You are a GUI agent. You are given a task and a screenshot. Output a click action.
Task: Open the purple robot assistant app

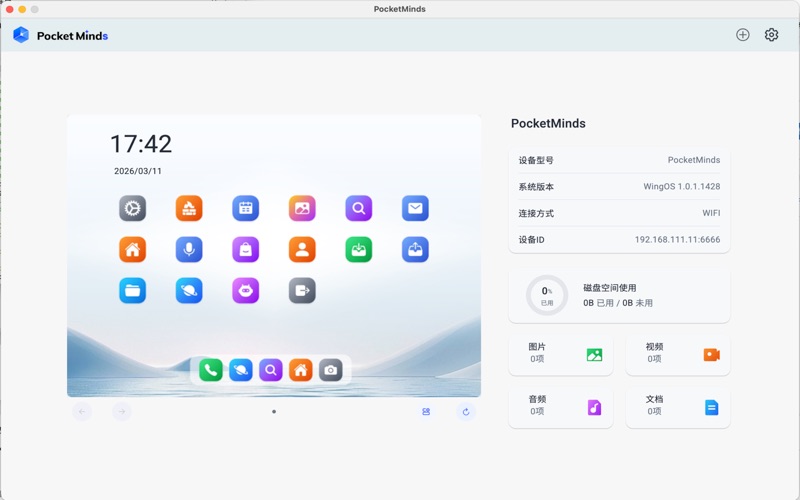click(245, 291)
